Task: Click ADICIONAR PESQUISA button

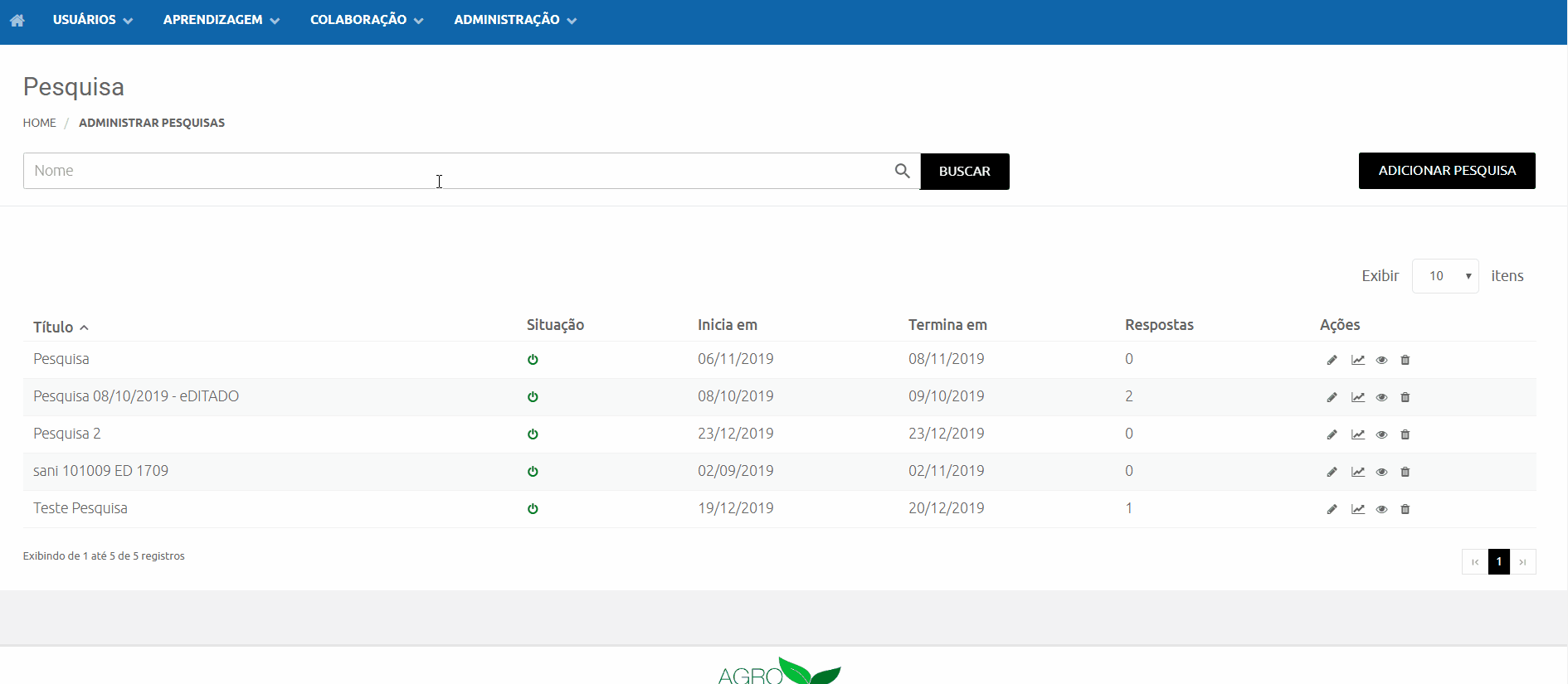Action: point(1447,171)
